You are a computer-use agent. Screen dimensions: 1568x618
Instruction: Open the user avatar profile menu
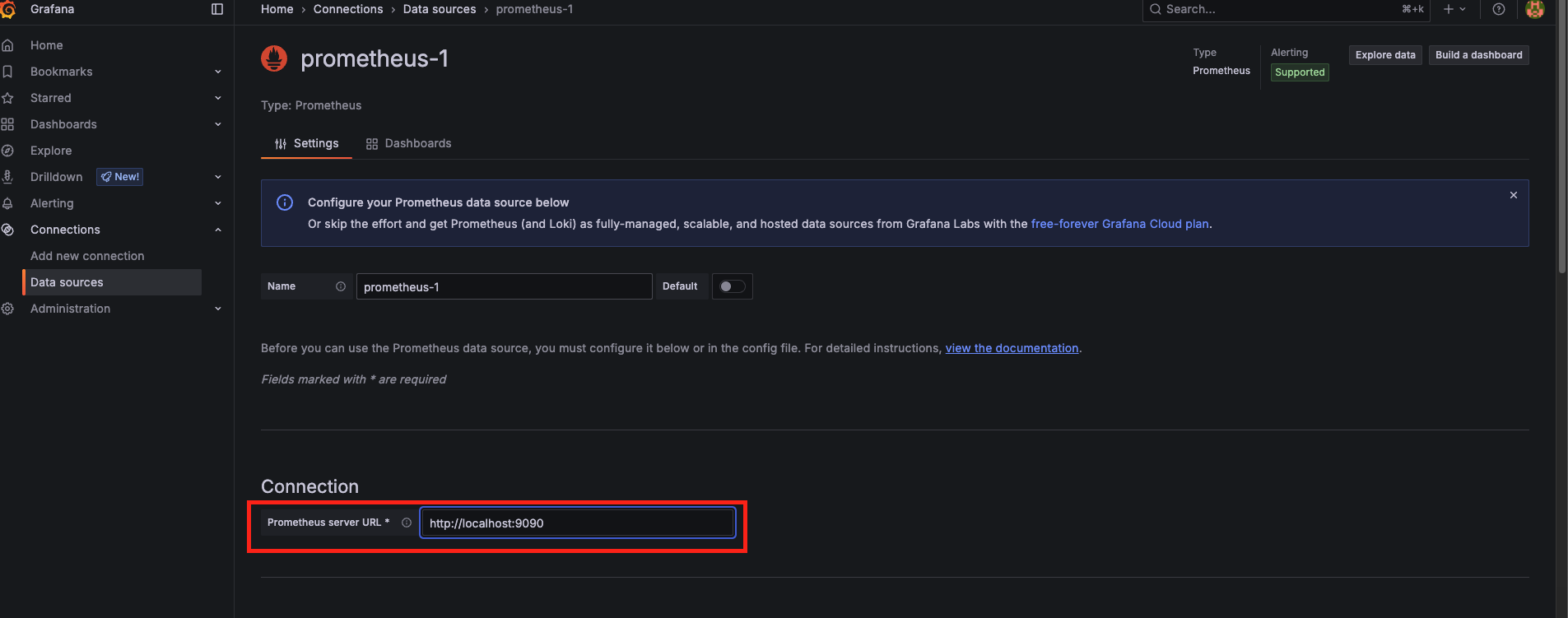click(x=1534, y=9)
